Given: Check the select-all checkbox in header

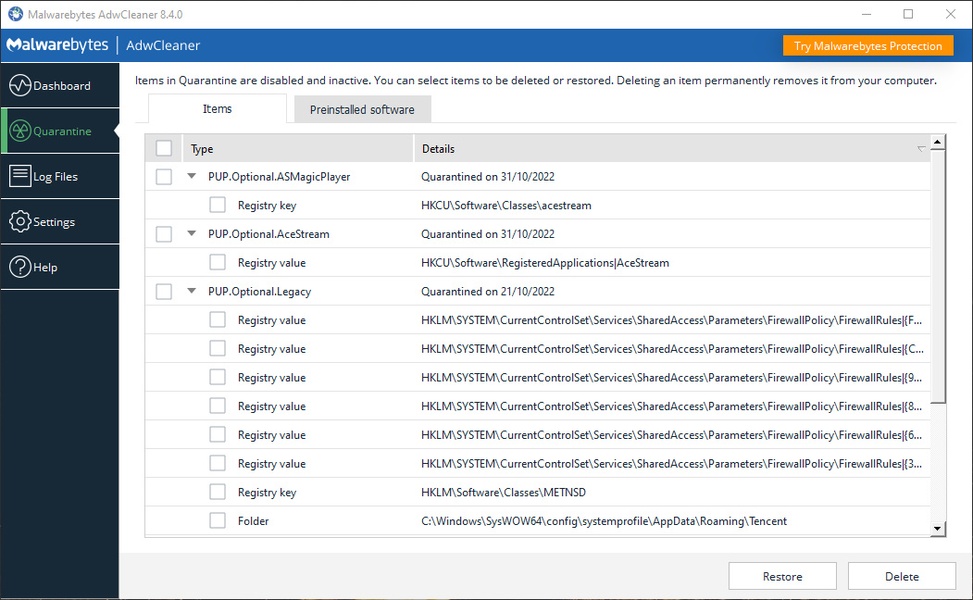Looking at the screenshot, I should pos(164,149).
